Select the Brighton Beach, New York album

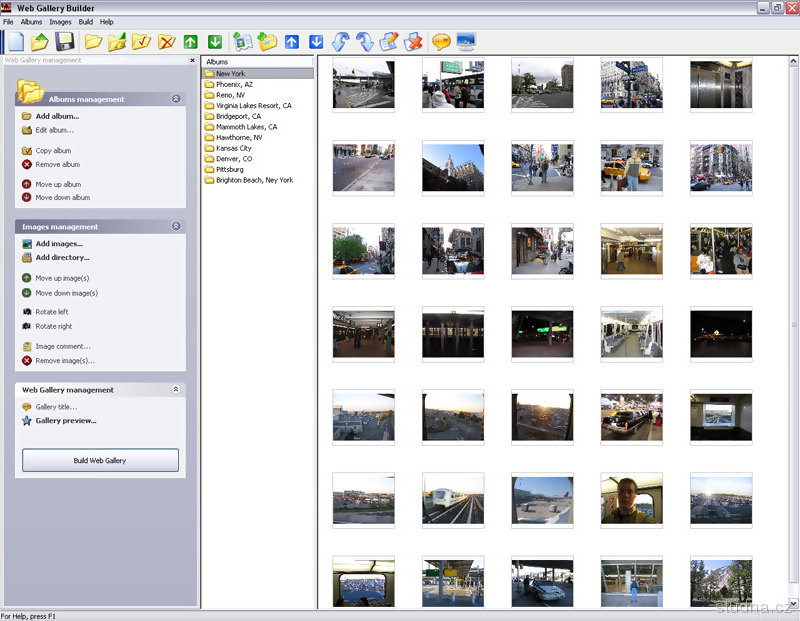254,180
